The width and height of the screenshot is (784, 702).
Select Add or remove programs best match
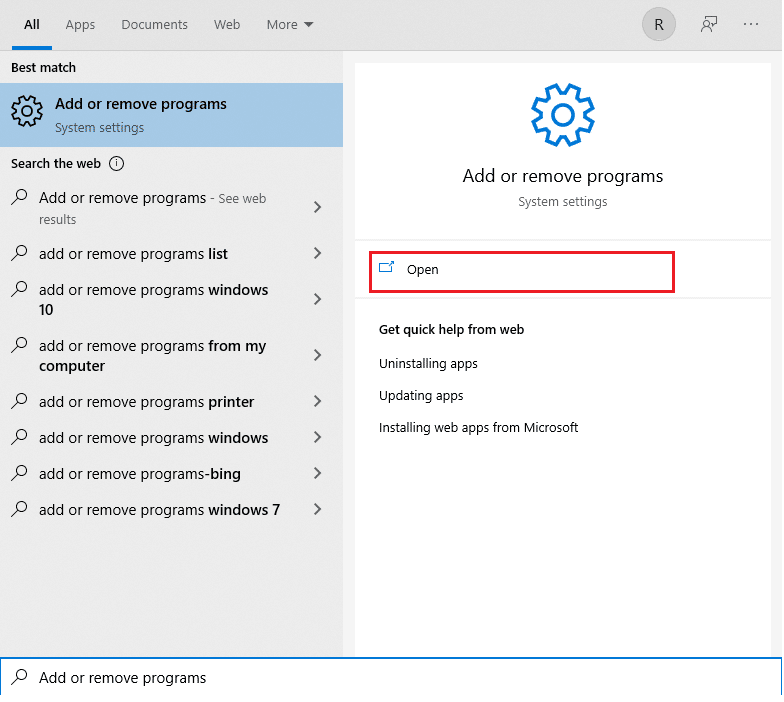point(172,115)
